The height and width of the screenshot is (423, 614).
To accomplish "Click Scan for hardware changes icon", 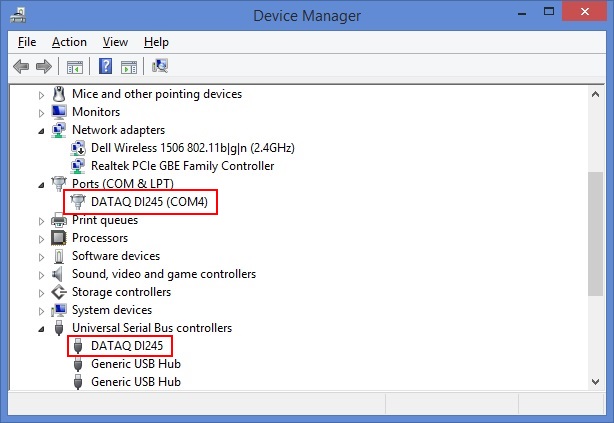I will coord(160,66).
